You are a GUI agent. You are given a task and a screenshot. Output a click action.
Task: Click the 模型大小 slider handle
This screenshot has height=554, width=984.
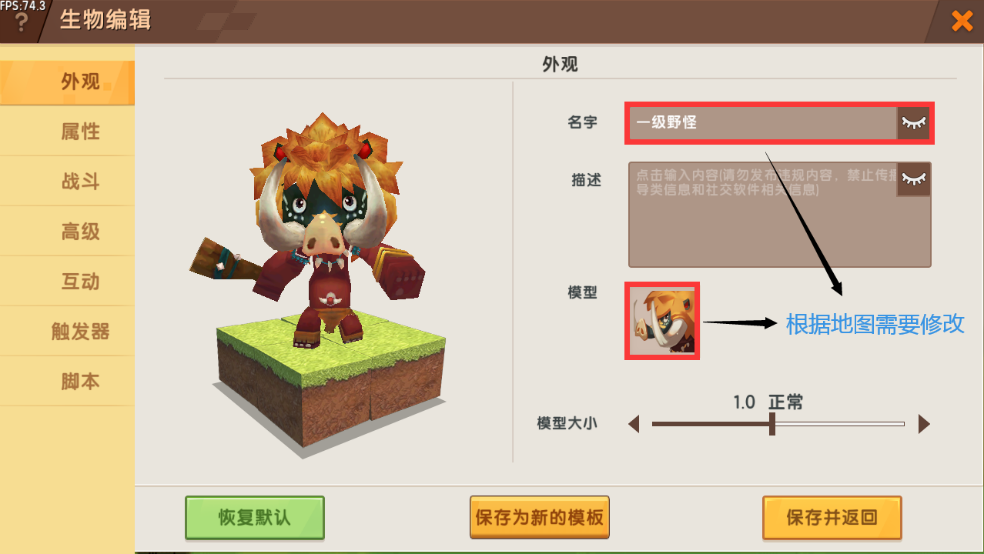click(772, 424)
